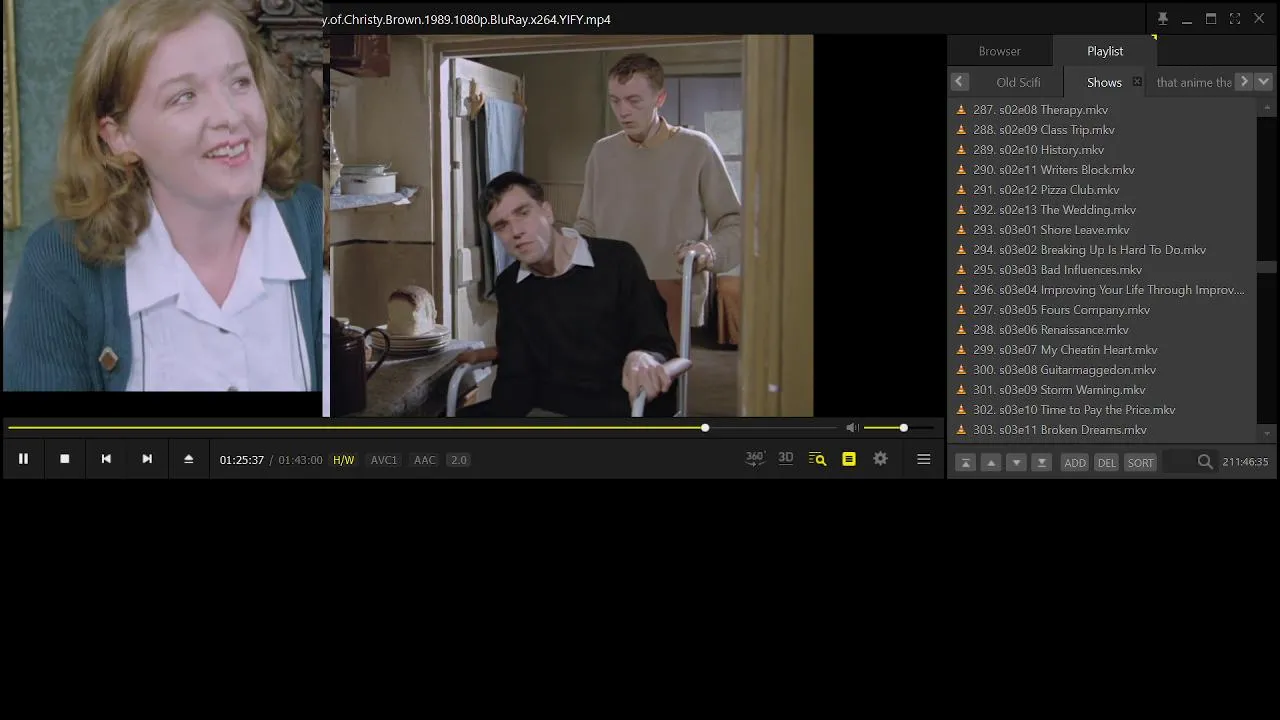This screenshot has width=1280, height=720.
Task: Select 293. s03e01 Shore Leave.mkv
Action: coord(1102,230)
